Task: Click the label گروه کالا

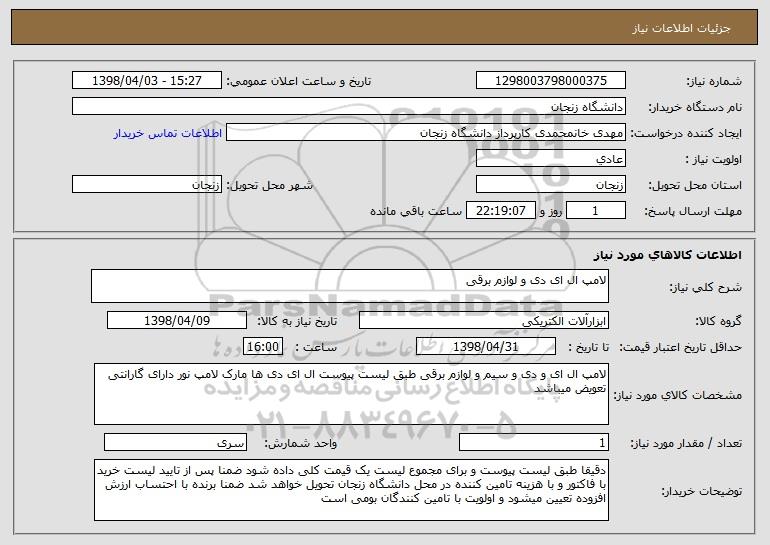Action: tap(718, 321)
